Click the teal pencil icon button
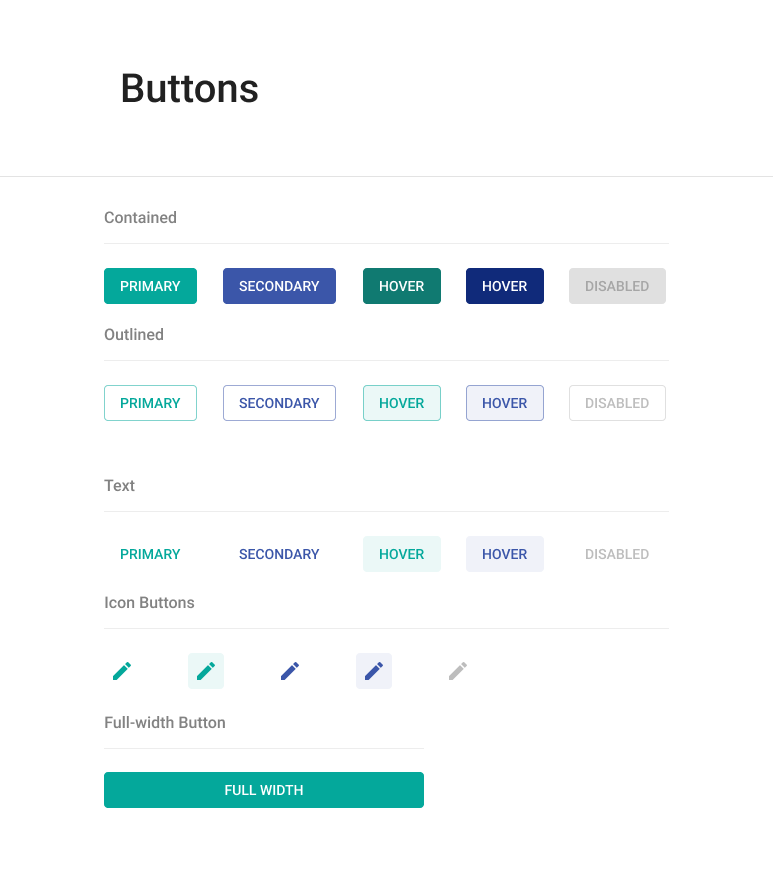The height and width of the screenshot is (879, 773). (x=122, y=671)
